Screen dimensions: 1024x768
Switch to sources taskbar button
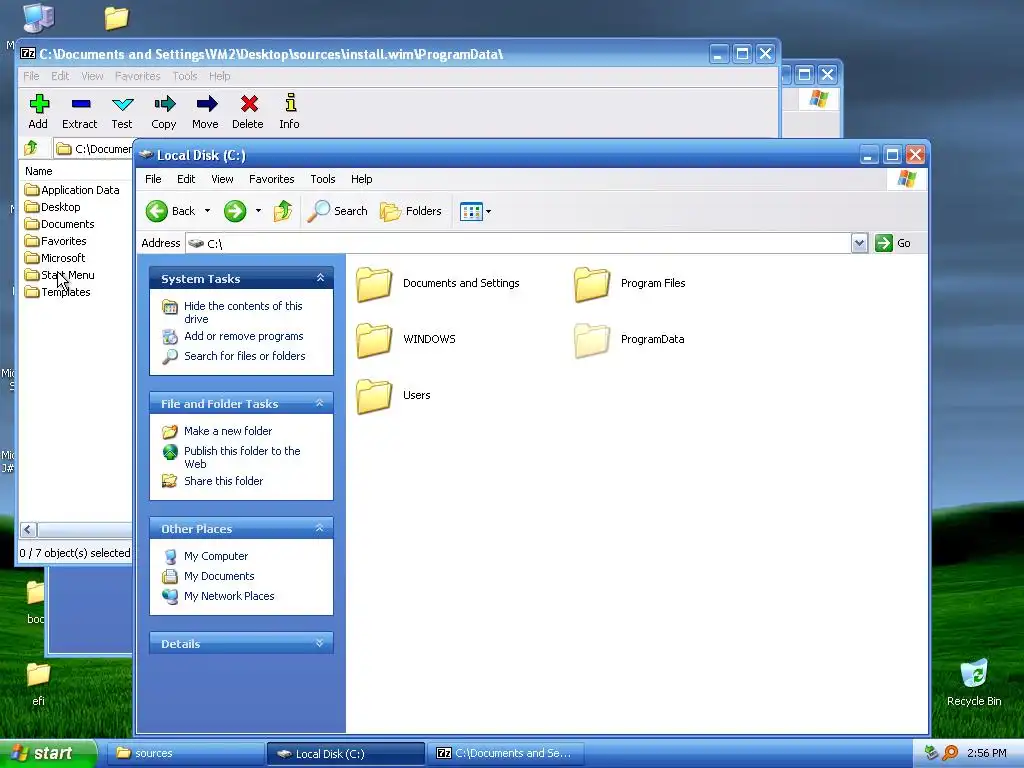point(186,754)
